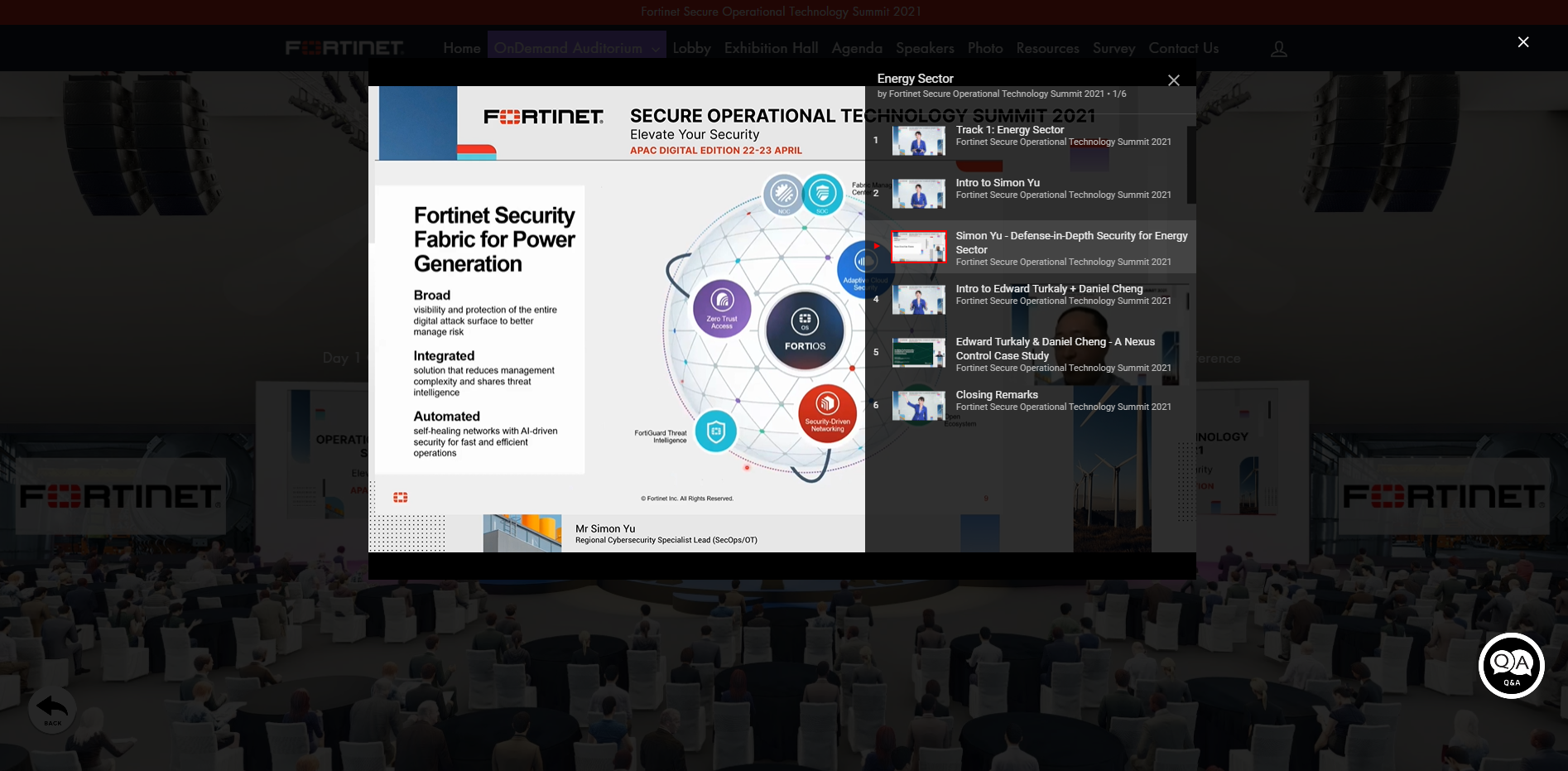This screenshot has width=1568, height=771.
Task: Open the Photo menu item
Action: pyautogui.click(x=985, y=48)
